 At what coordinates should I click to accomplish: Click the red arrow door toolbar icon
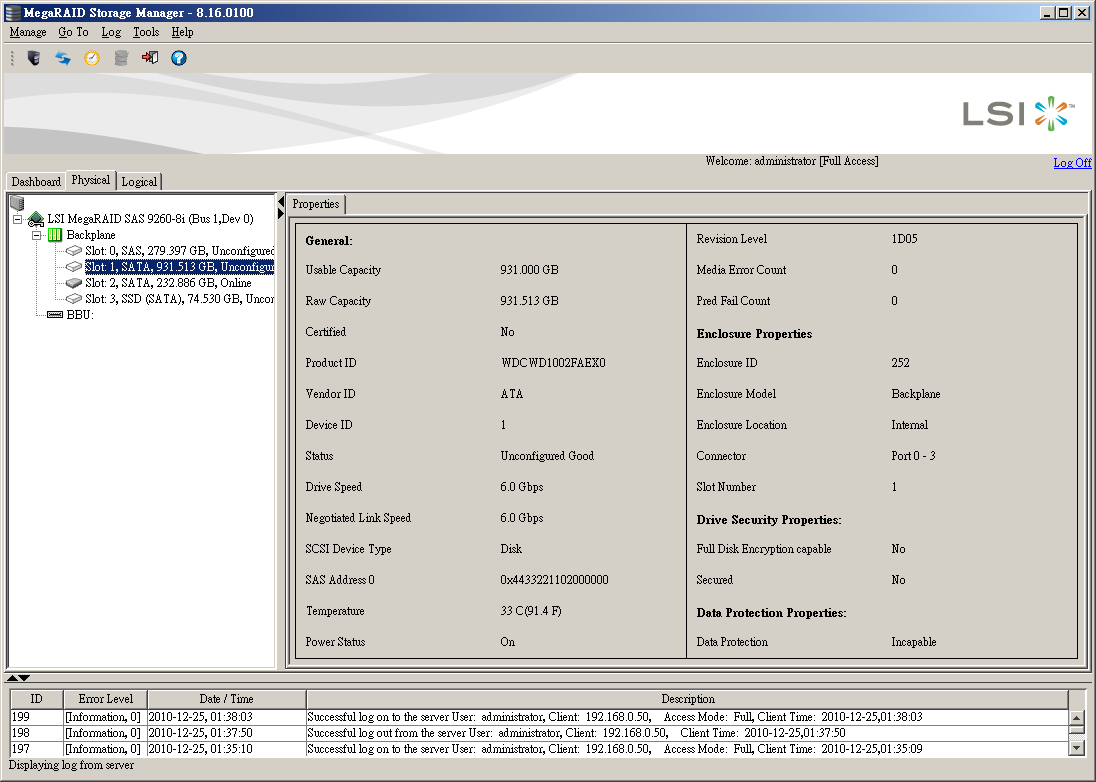click(150, 58)
